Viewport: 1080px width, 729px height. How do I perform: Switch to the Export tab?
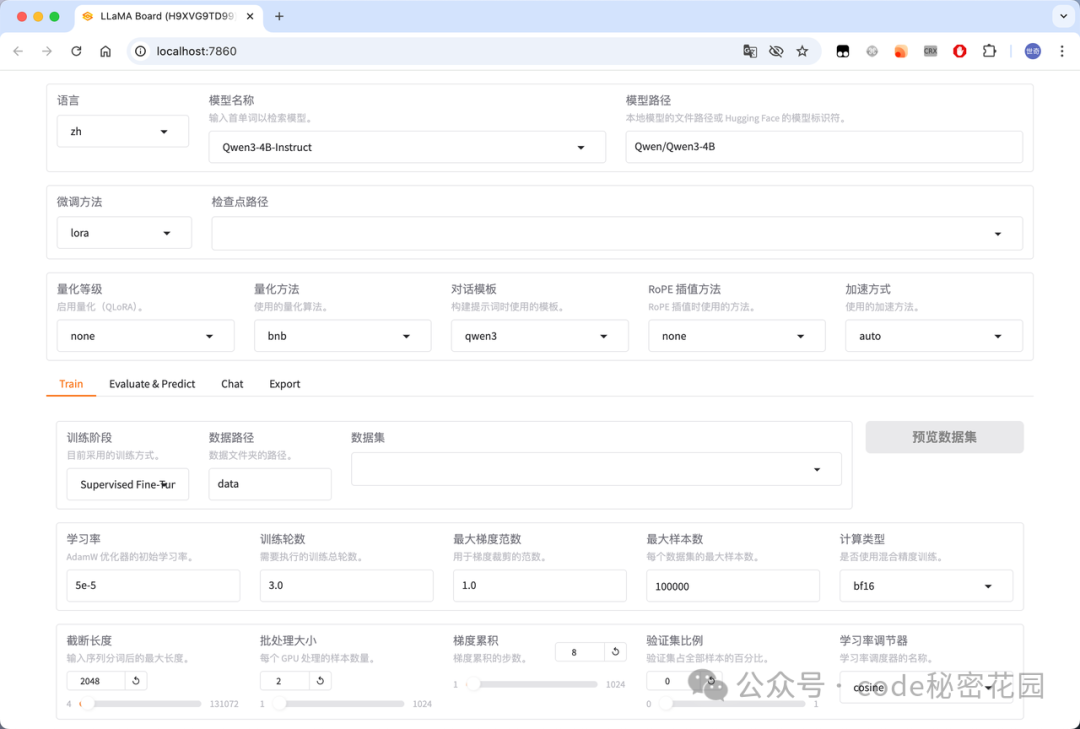pyautogui.click(x=284, y=384)
